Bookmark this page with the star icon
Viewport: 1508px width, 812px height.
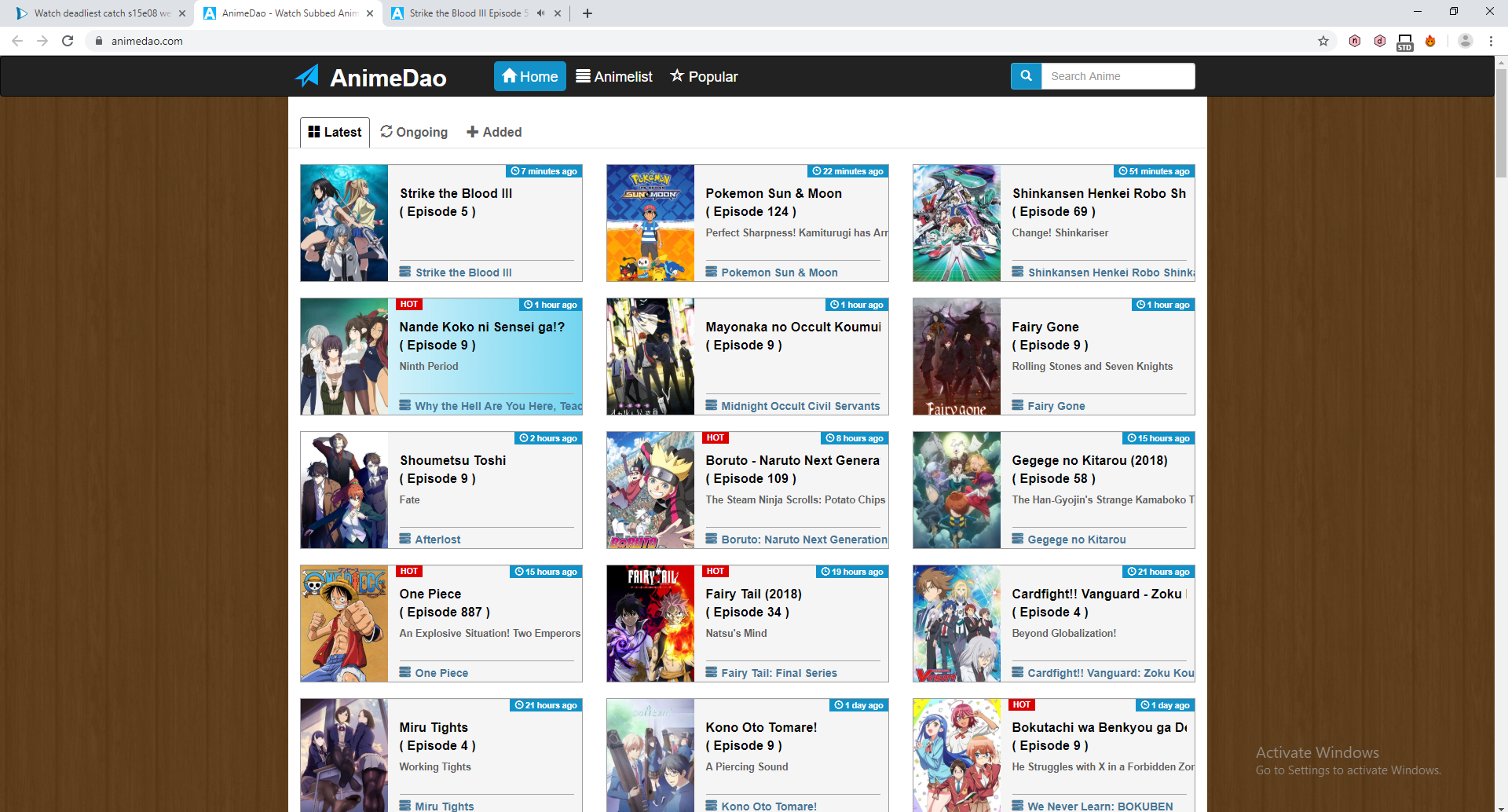coord(1323,41)
